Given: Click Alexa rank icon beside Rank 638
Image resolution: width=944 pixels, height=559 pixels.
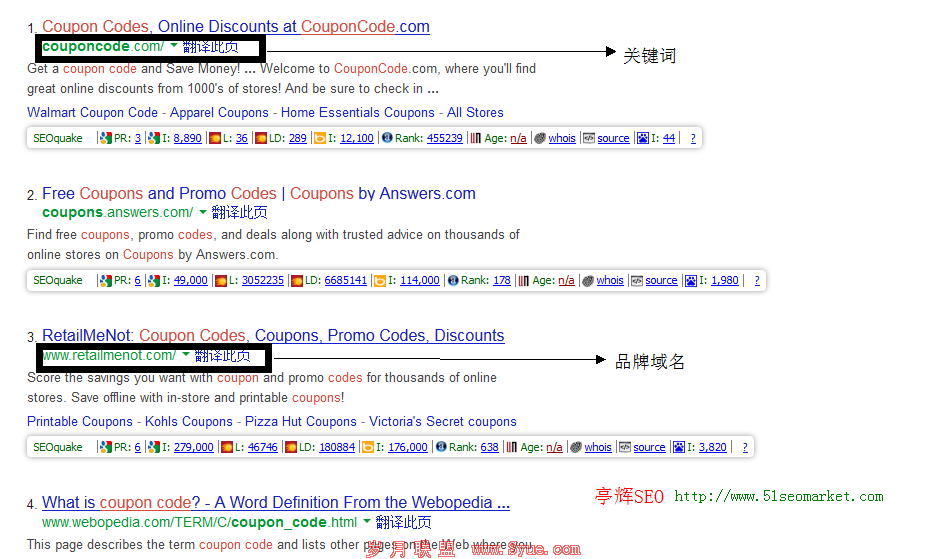Looking at the screenshot, I should click(441, 446).
